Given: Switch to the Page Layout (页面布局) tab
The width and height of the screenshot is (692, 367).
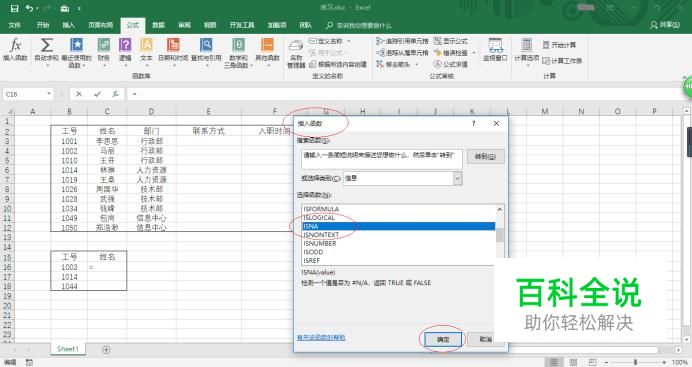Looking at the screenshot, I should (101, 25).
